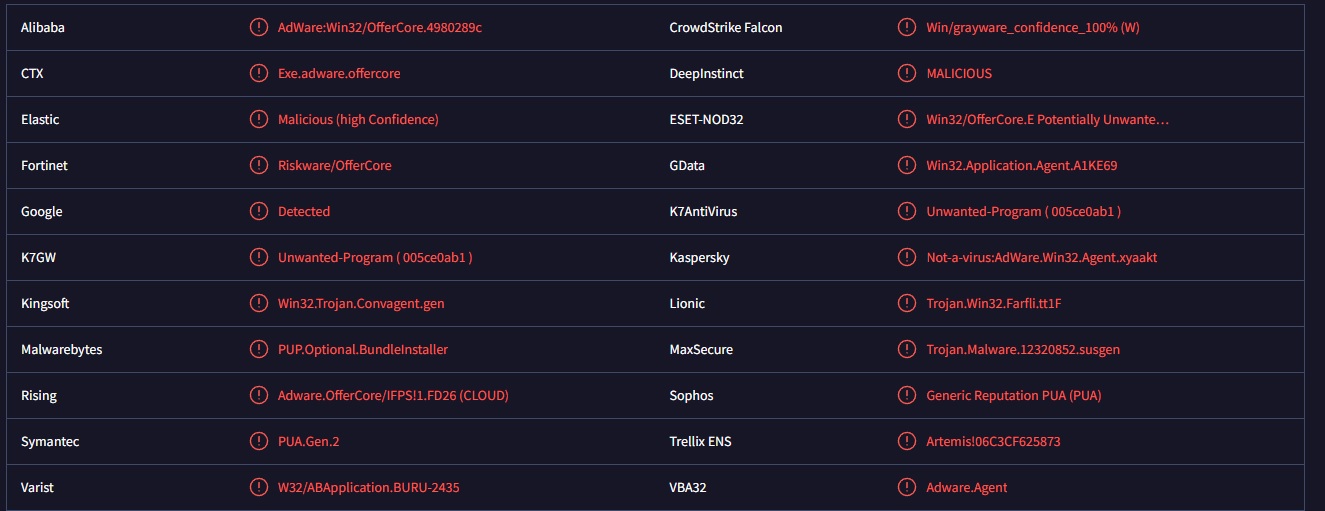Click the alert icon in the Kaspersky row

tap(907, 257)
